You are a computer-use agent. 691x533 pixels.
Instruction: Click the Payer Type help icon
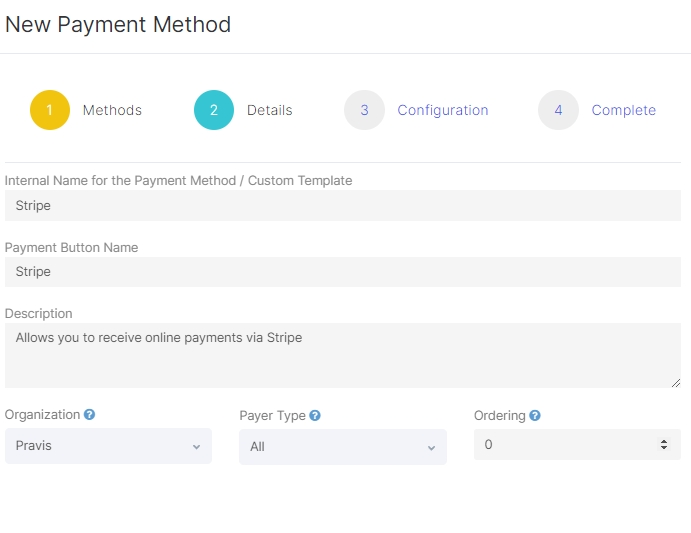click(x=315, y=416)
